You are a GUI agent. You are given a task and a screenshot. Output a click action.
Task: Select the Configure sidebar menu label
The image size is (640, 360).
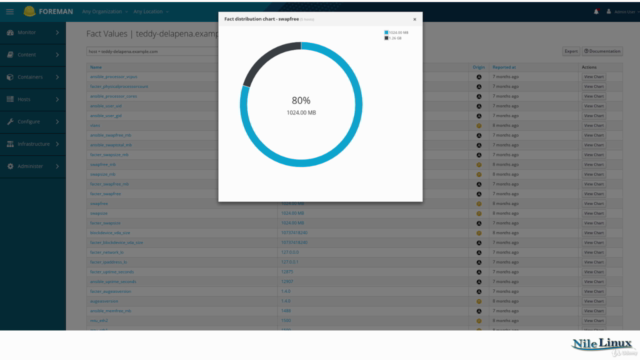click(29, 122)
